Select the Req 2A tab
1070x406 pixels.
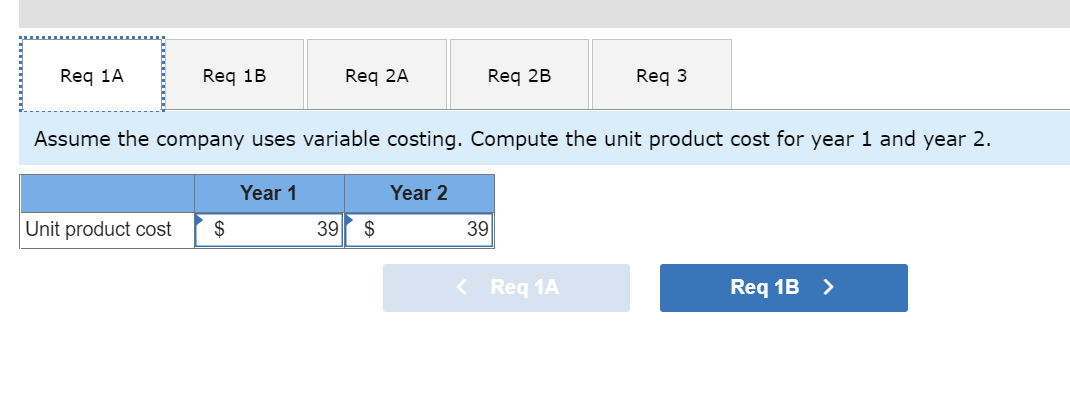[x=376, y=75]
